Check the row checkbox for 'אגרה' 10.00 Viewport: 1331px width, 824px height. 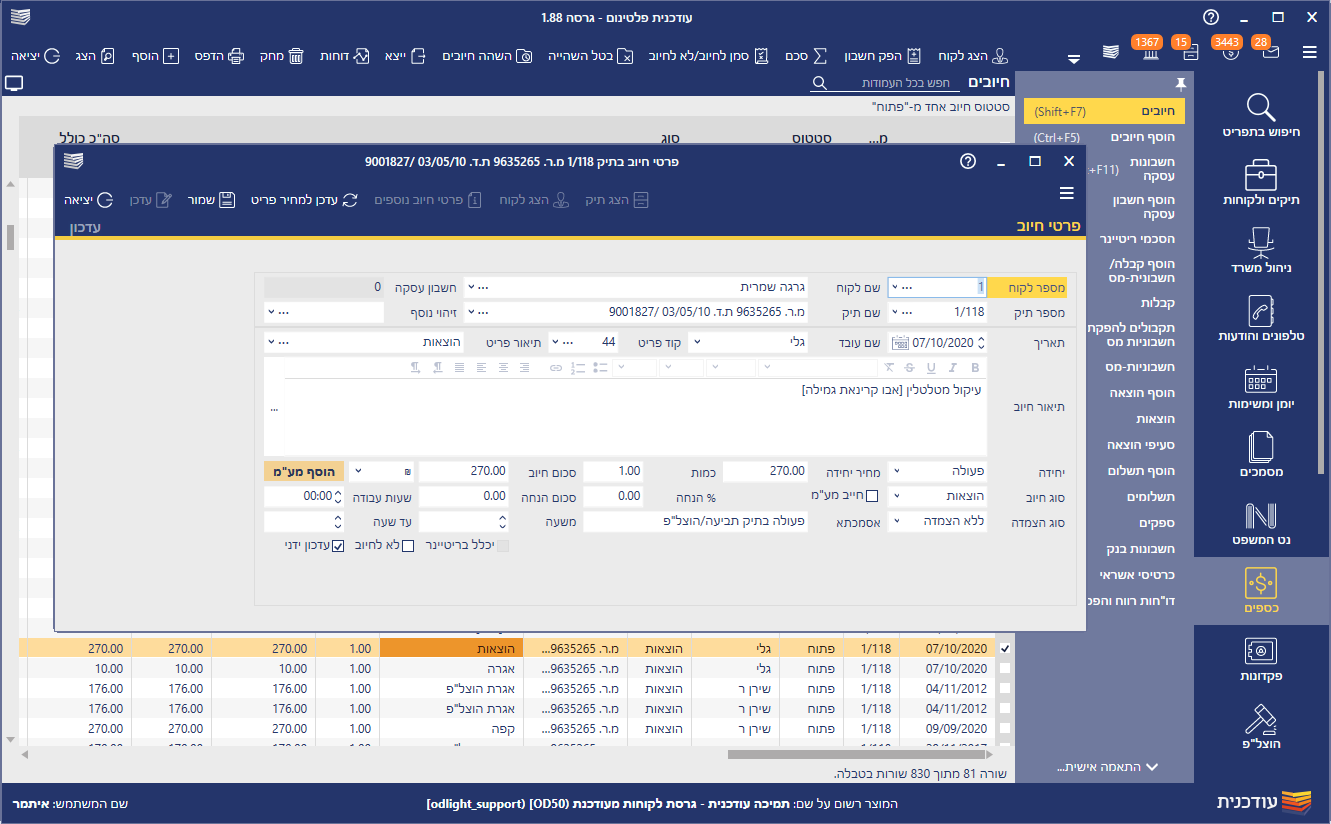pos(1005,668)
